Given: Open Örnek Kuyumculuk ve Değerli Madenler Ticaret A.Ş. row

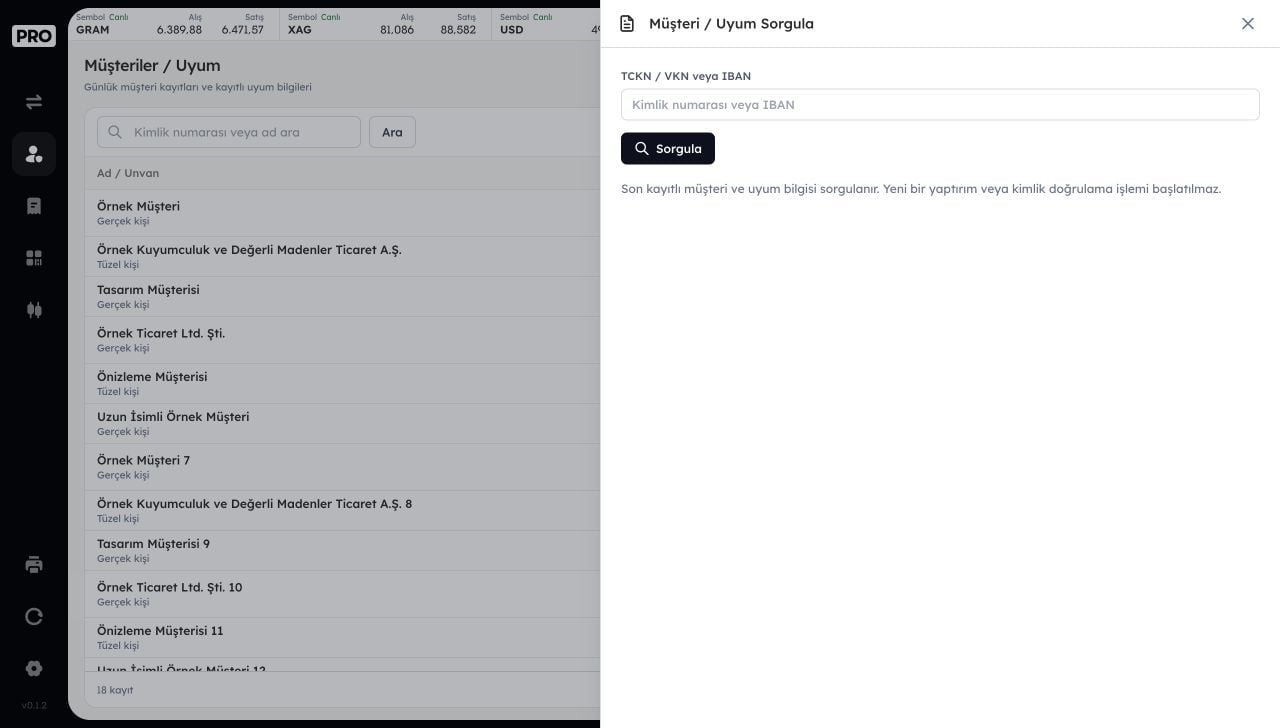Looking at the screenshot, I should pyautogui.click(x=342, y=256).
